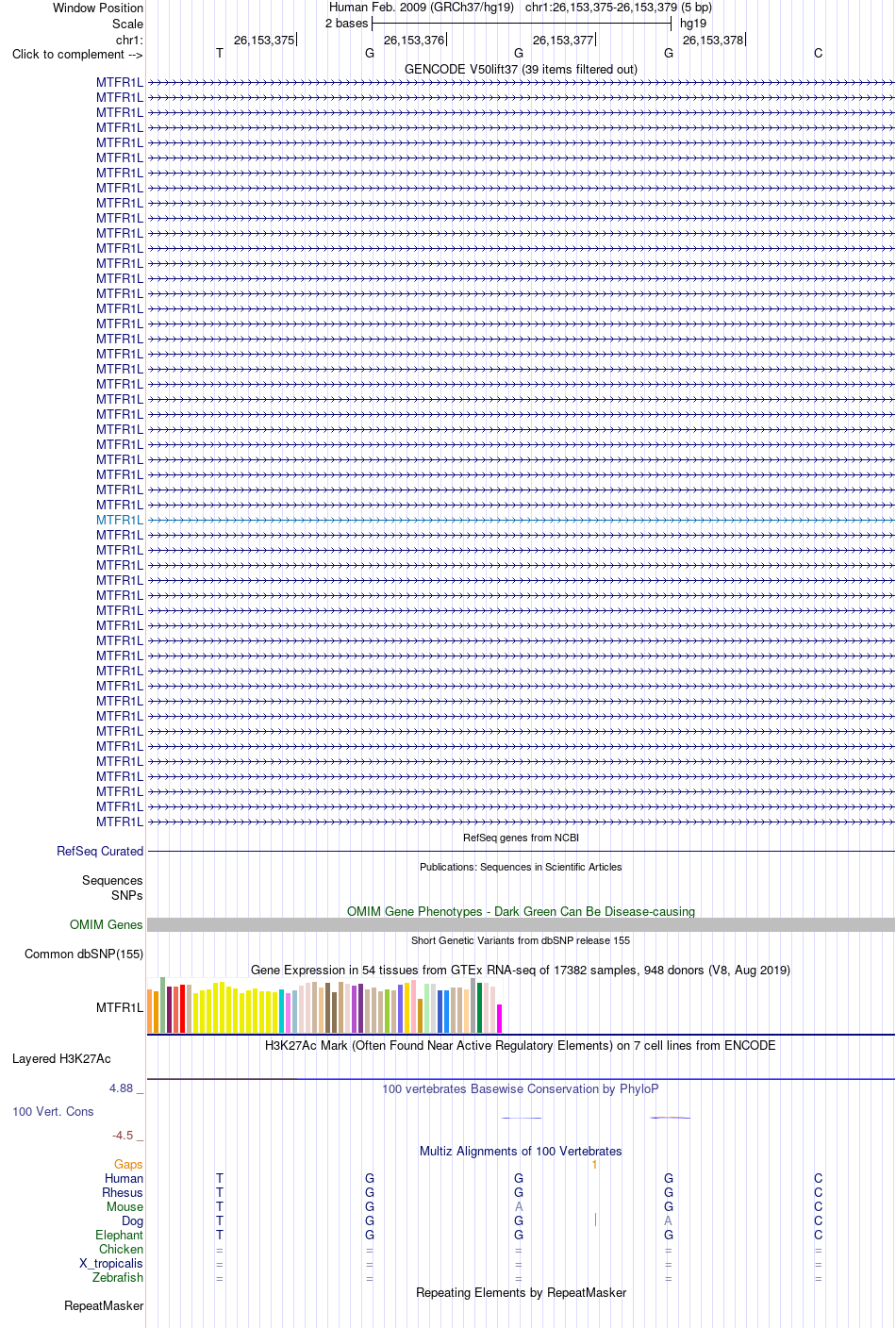Click the Common dbSNP(155) label
Screen dimensions: 896x1328
point(84,954)
